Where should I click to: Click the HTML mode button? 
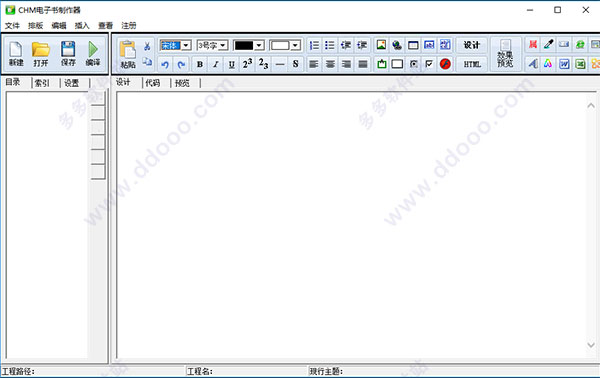point(472,64)
